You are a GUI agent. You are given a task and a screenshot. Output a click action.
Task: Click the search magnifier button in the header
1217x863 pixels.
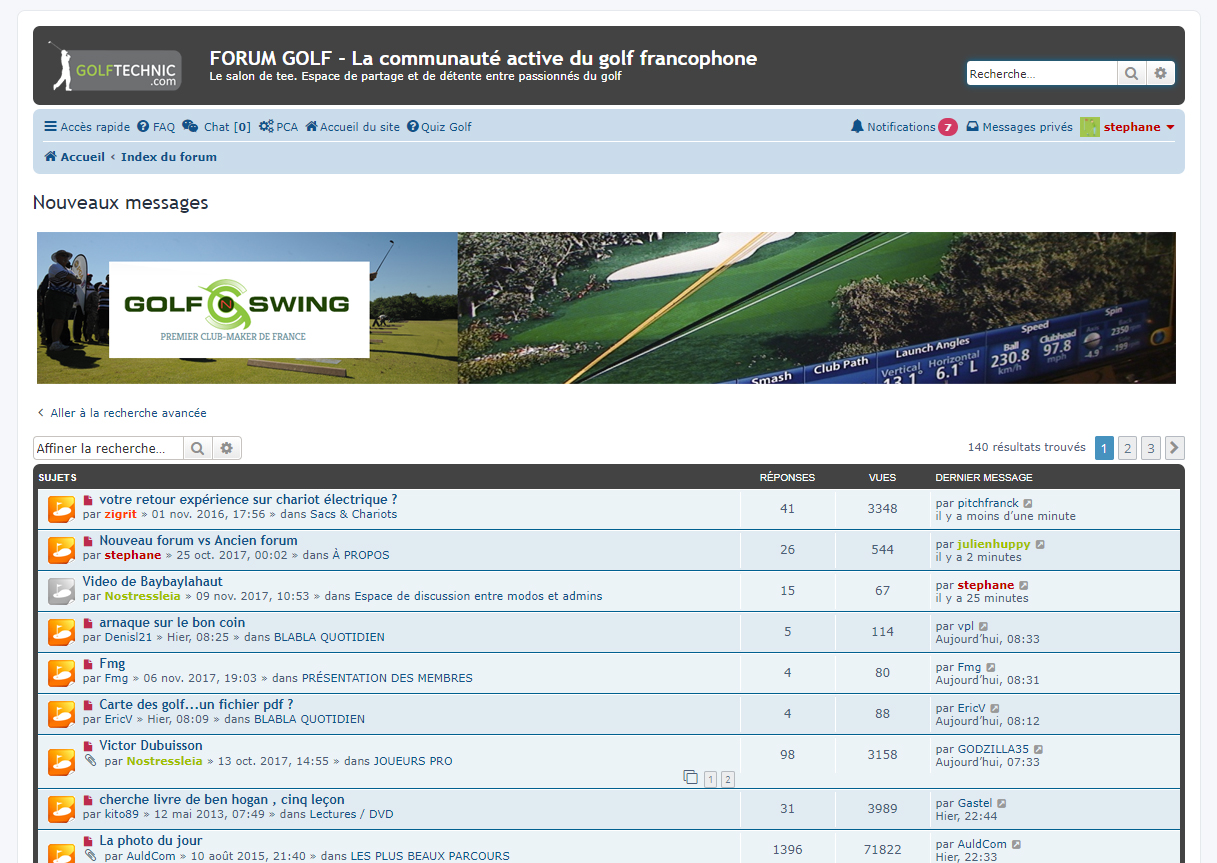click(1131, 73)
